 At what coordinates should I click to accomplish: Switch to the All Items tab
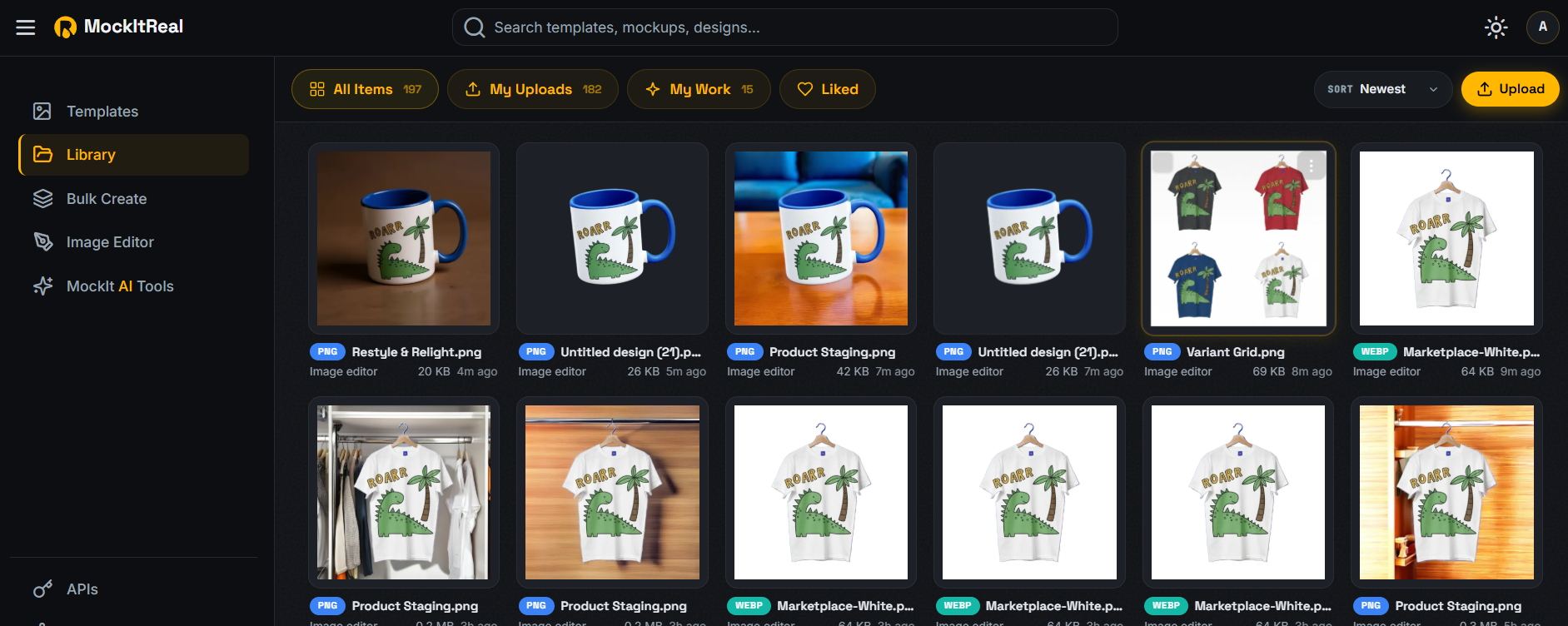pyautogui.click(x=365, y=89)
